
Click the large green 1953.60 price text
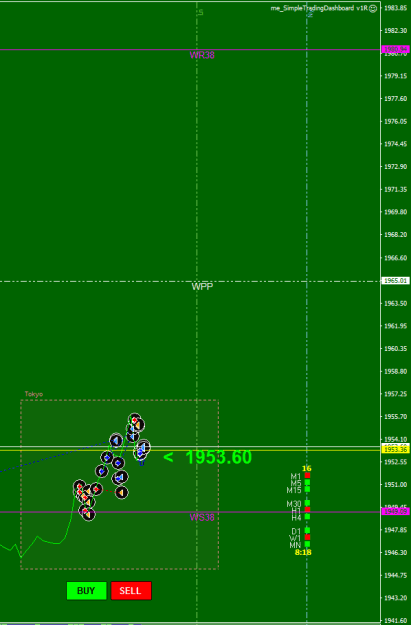tap(218, 457)
